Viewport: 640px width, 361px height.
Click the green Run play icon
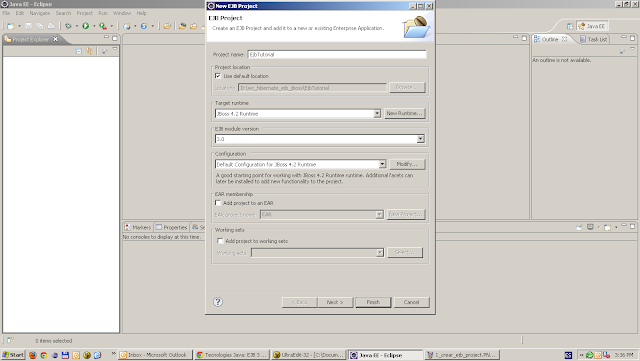click(x=85, y=26)
